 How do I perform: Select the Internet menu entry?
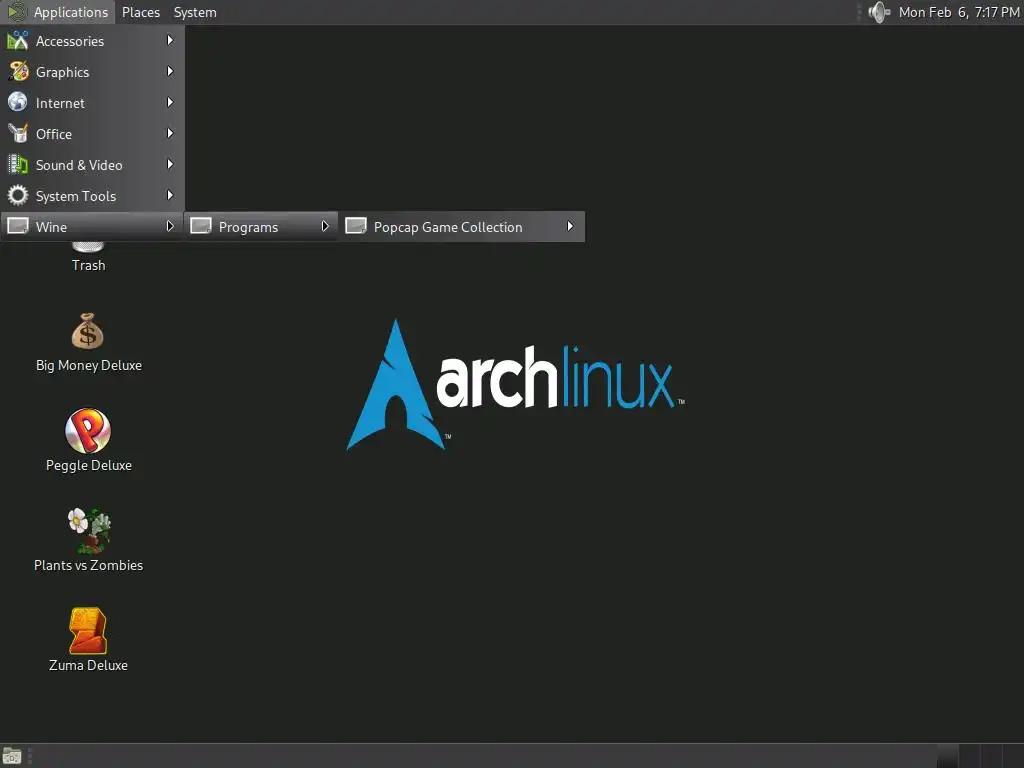click(x=92, y=103)
